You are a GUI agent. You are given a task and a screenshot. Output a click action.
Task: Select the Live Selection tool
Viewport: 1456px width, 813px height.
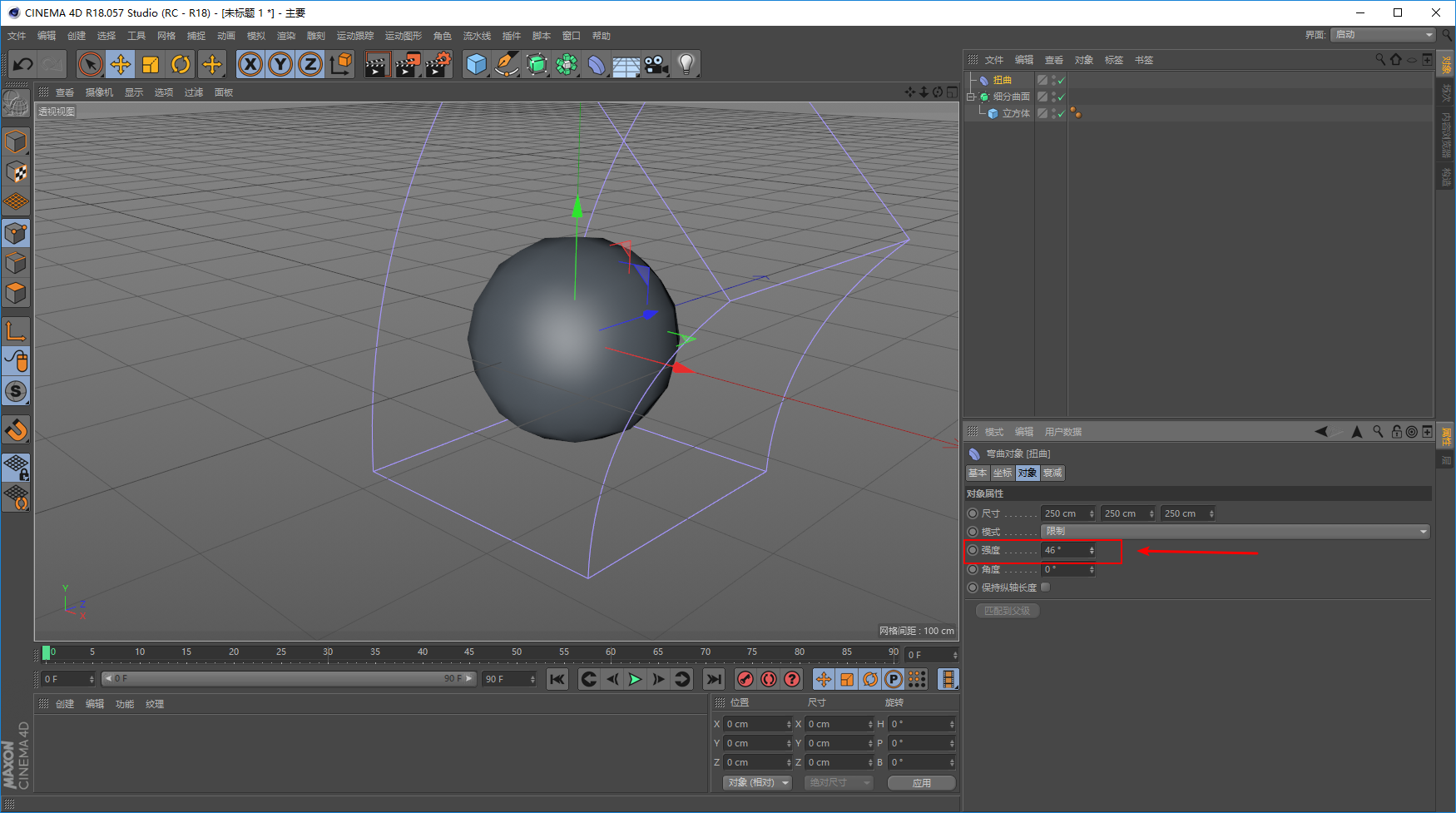[x=91, y=64]
